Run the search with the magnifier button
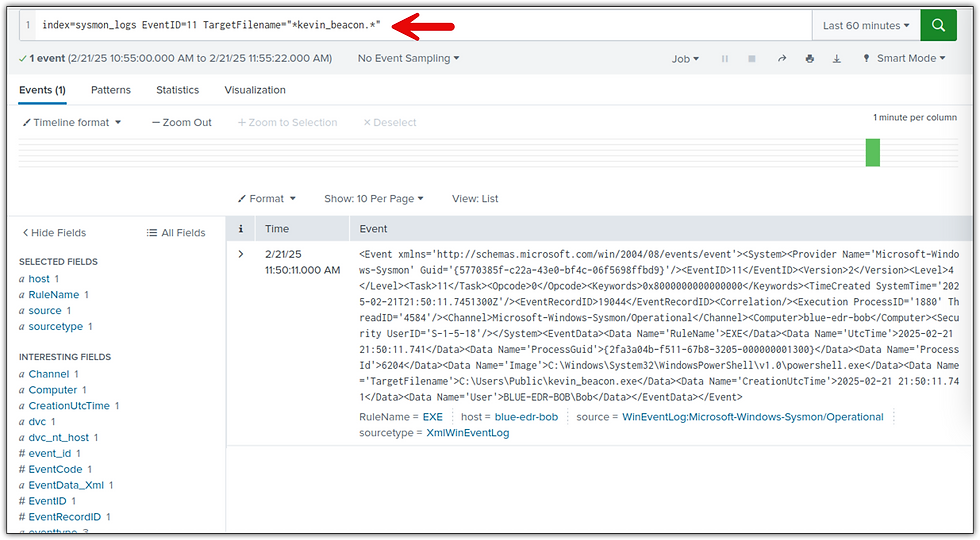 click(x=938, y=25)
